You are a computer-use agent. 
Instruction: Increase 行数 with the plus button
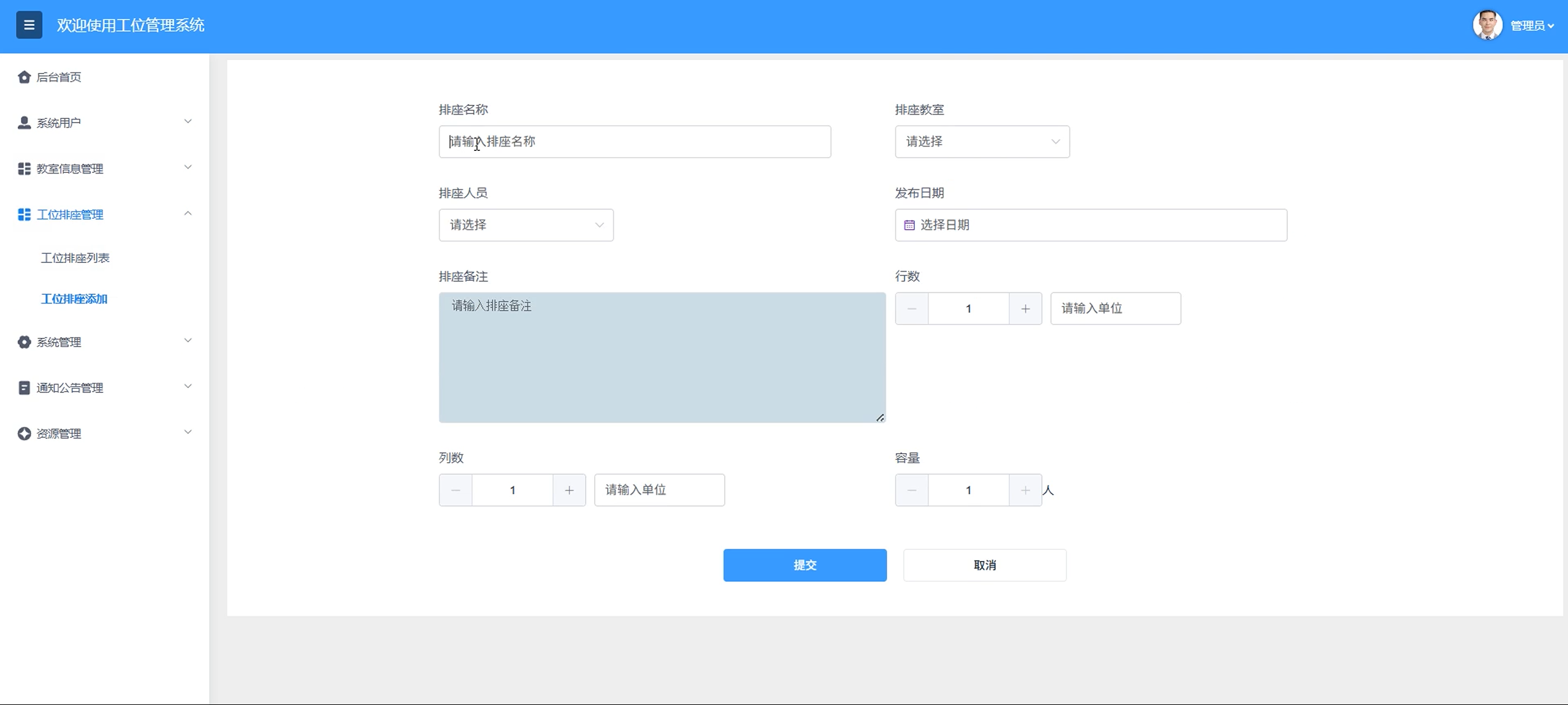(1025, 308)
